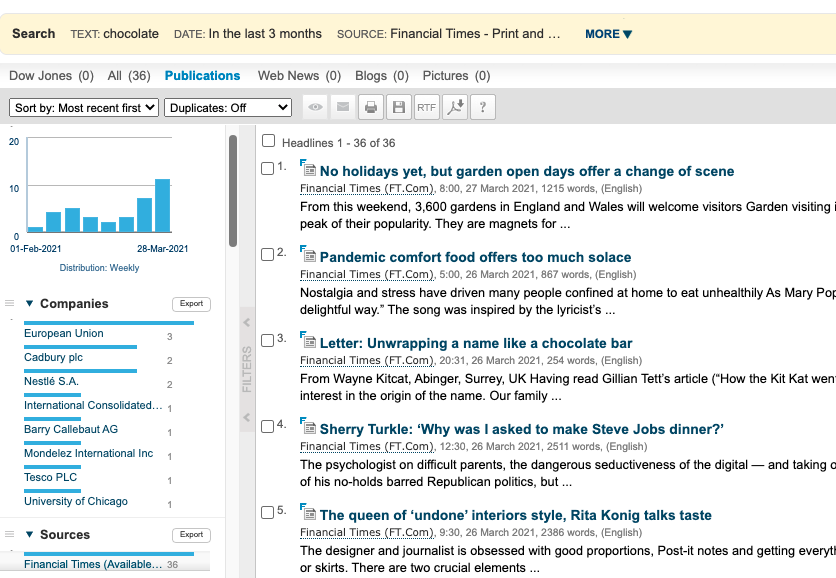
Task: Open the Sort by dropdown
Action: (x=84, y=107)
